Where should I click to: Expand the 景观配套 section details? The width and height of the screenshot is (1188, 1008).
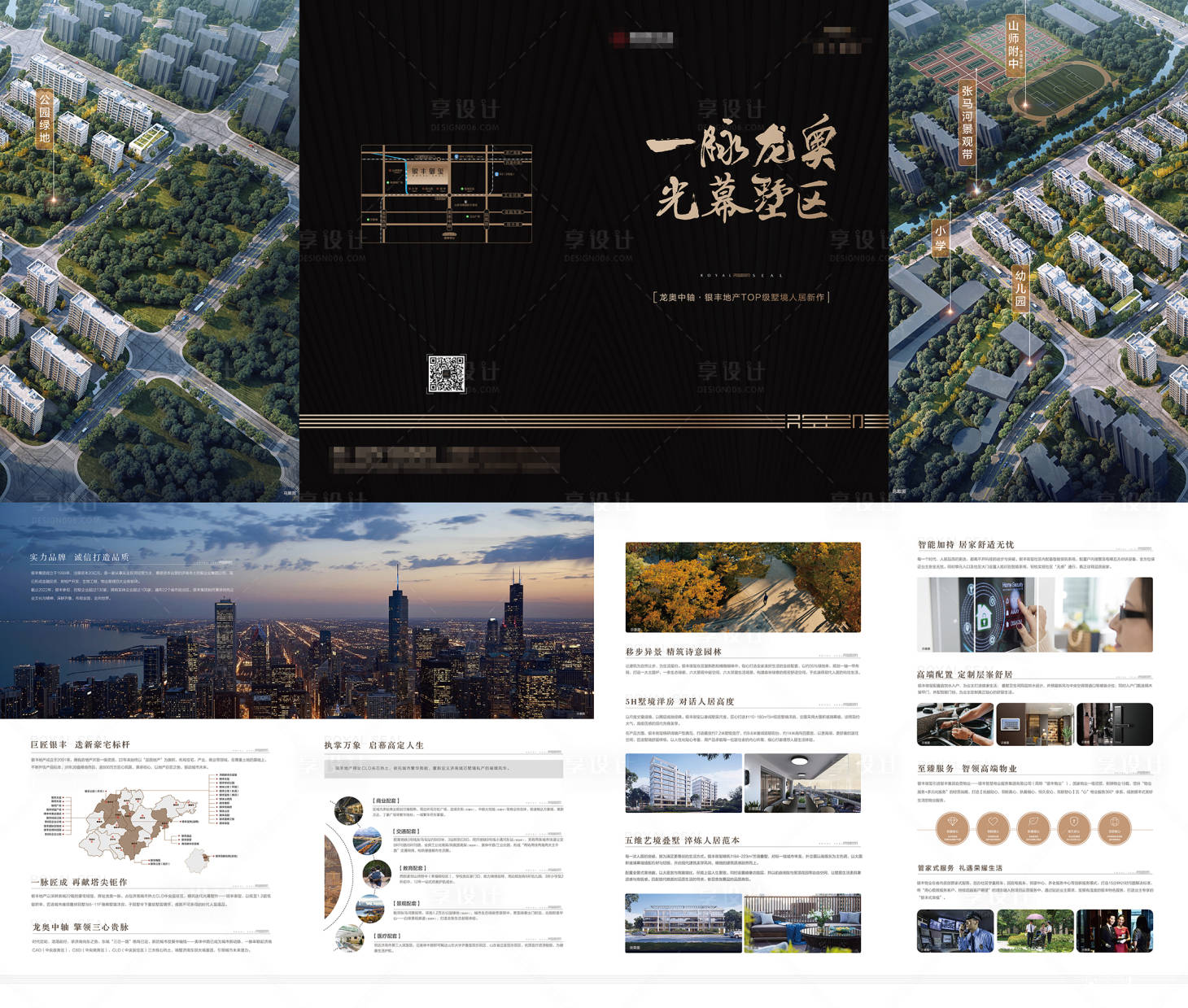tap(406, 903)
